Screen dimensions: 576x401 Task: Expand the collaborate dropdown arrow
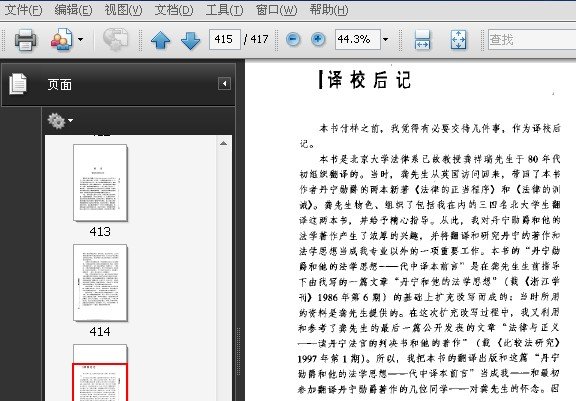[80, 39]
